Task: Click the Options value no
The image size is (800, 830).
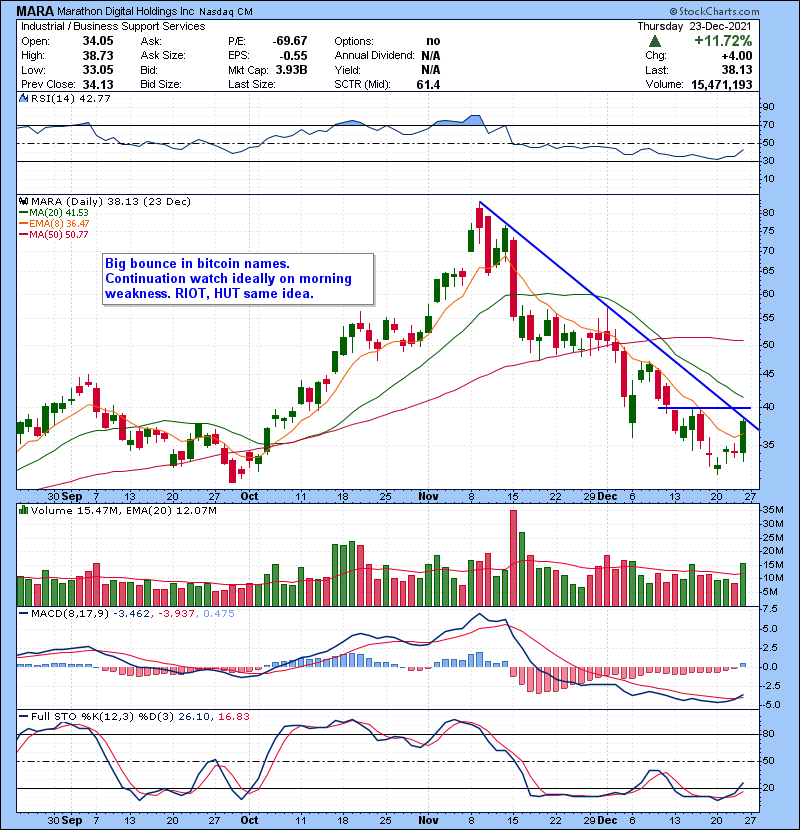Action: (x=433, y=41)
